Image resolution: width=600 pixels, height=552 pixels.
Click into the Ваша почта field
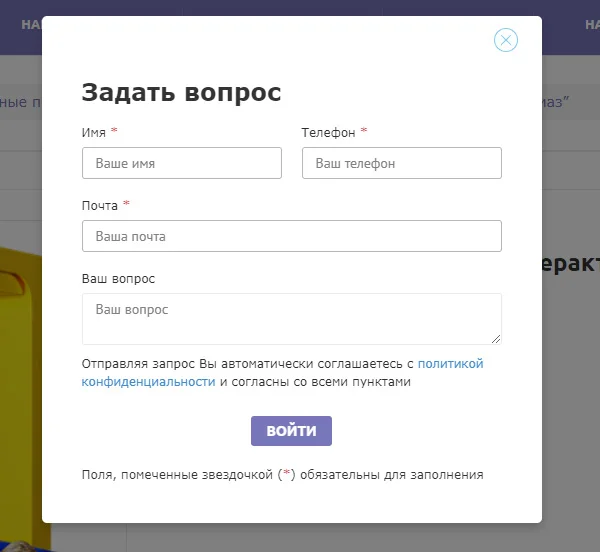(292, 236)
